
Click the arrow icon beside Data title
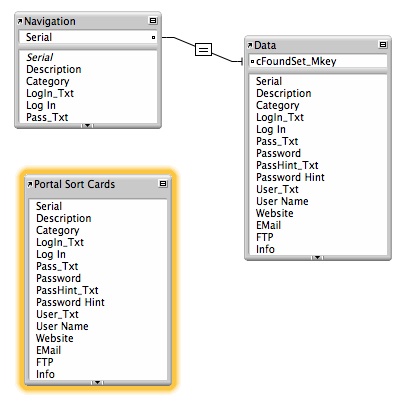[250, 45]
